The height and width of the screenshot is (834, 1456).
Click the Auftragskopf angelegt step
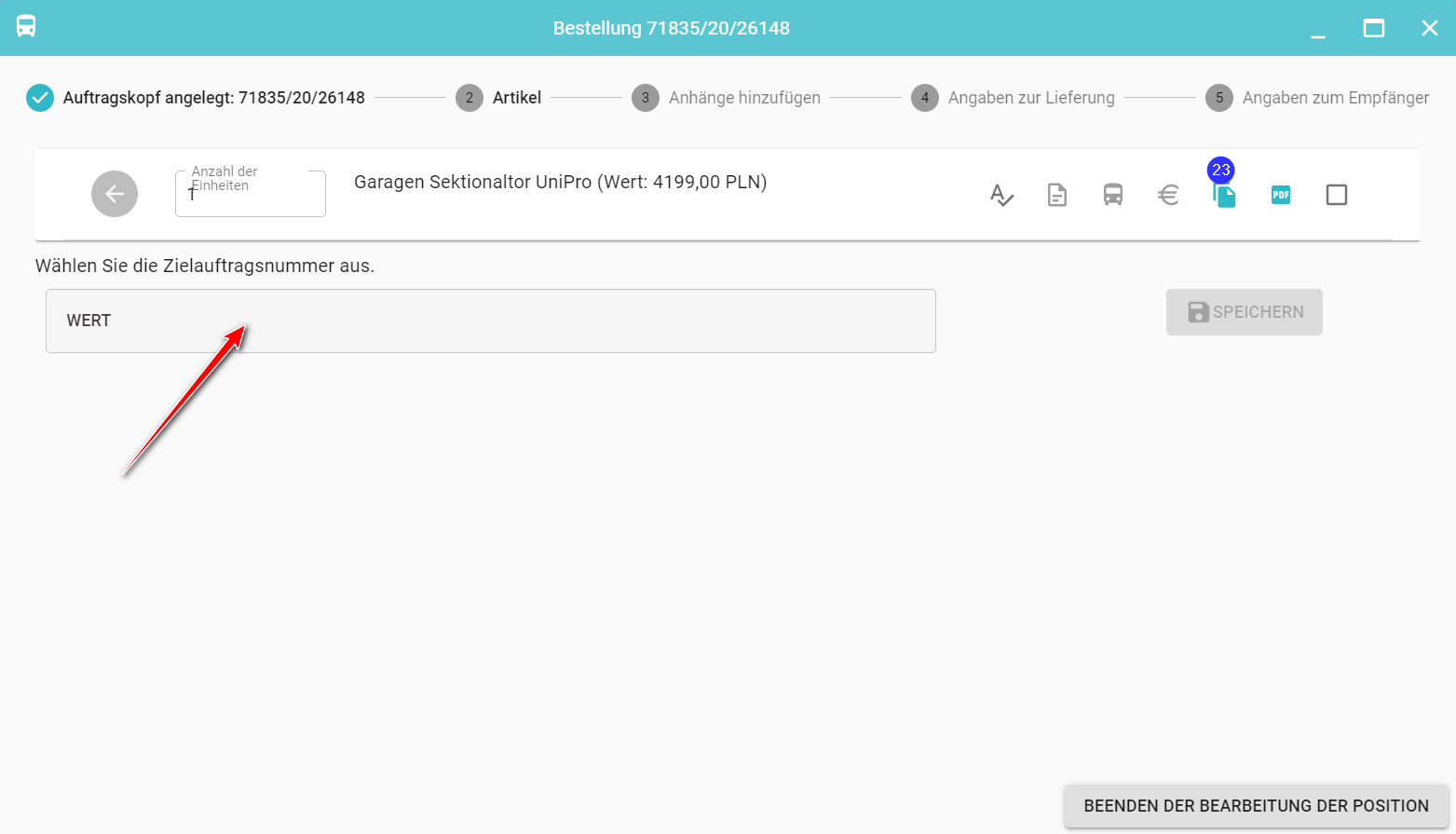[196, 98]
